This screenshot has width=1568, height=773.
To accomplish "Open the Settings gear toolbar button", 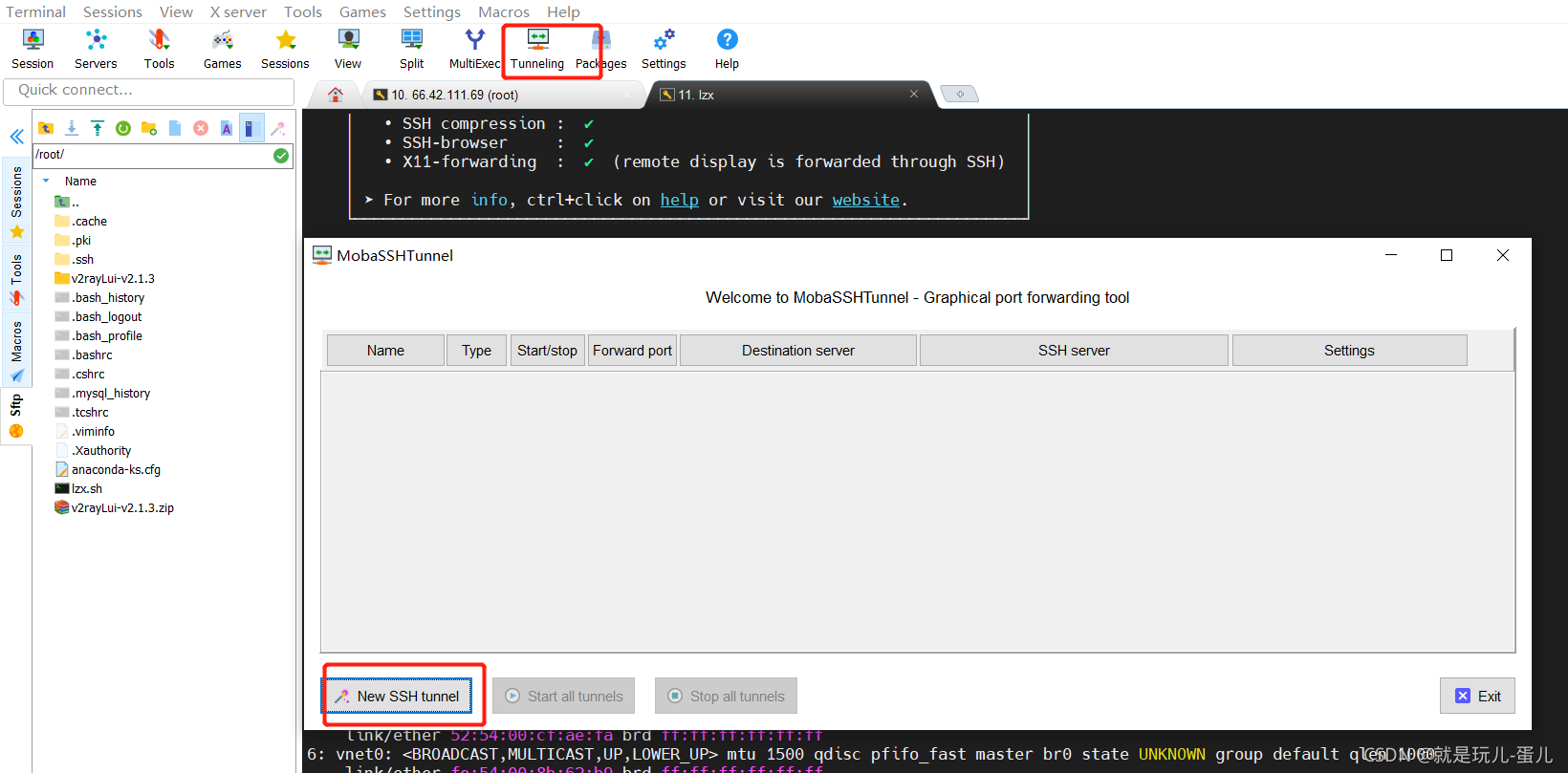I will pos(664,49).
